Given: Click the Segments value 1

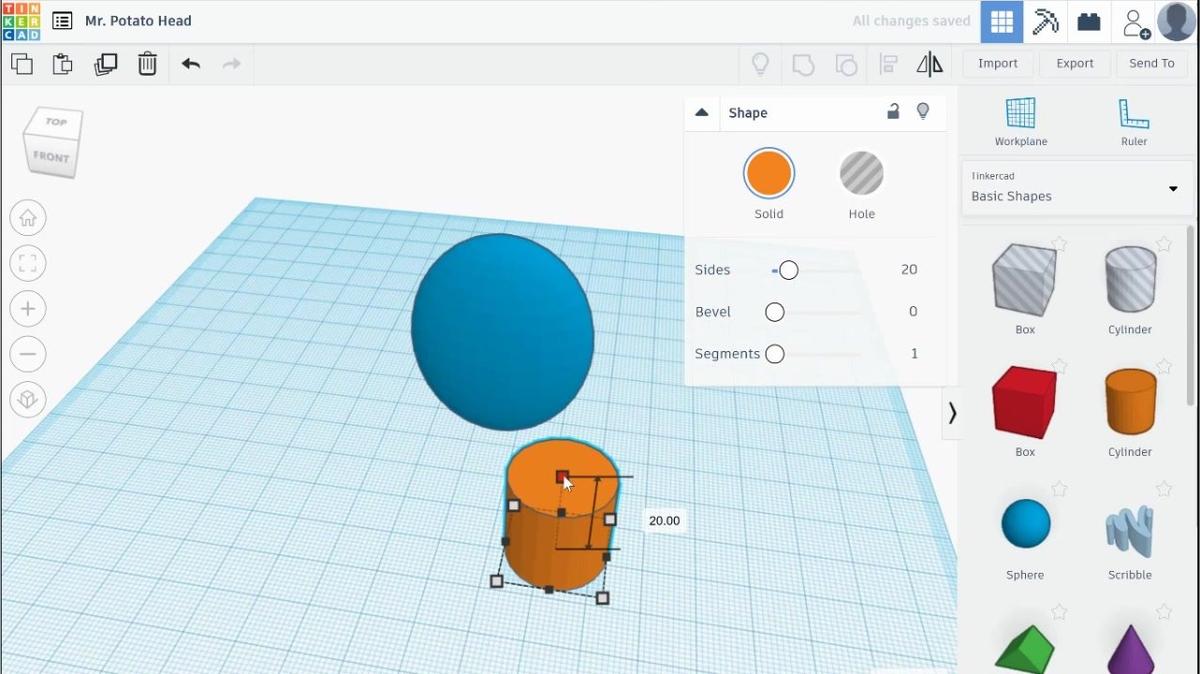Looking at the screenshot, I should click(914, 354).
